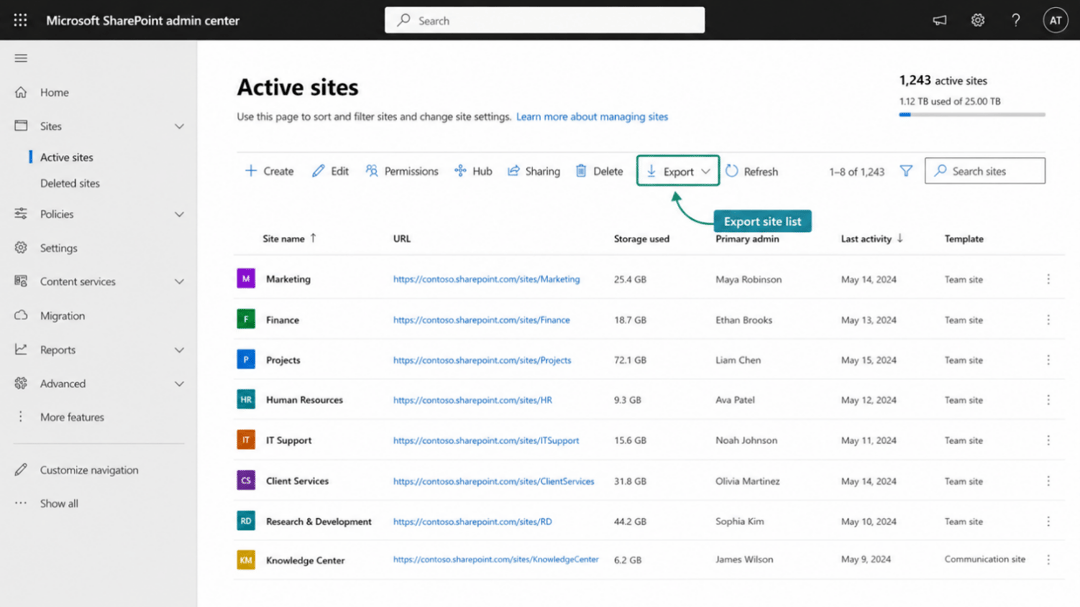
Task: Open the Projects site URL
Action: pyautogui.click(x=482, y=360)
